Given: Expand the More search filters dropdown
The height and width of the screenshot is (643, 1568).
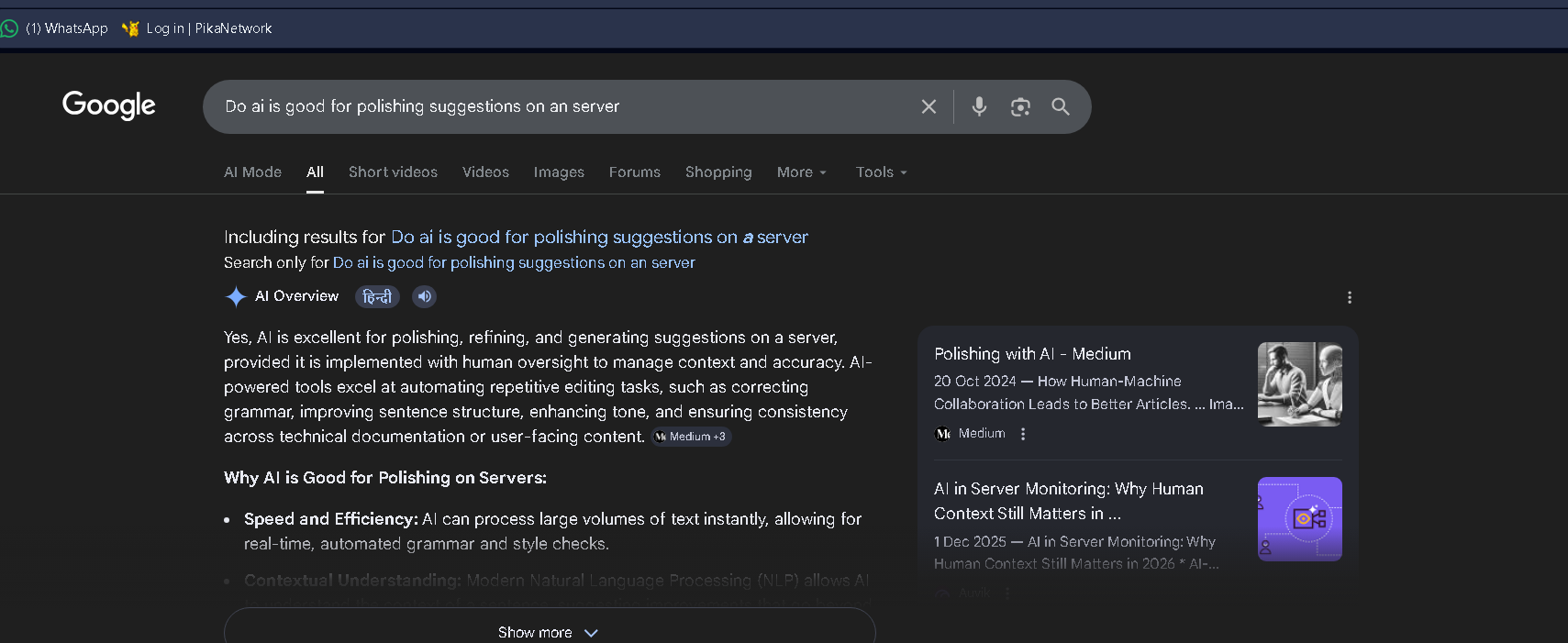Looking at the screenshot, I should tap(801, 172).
